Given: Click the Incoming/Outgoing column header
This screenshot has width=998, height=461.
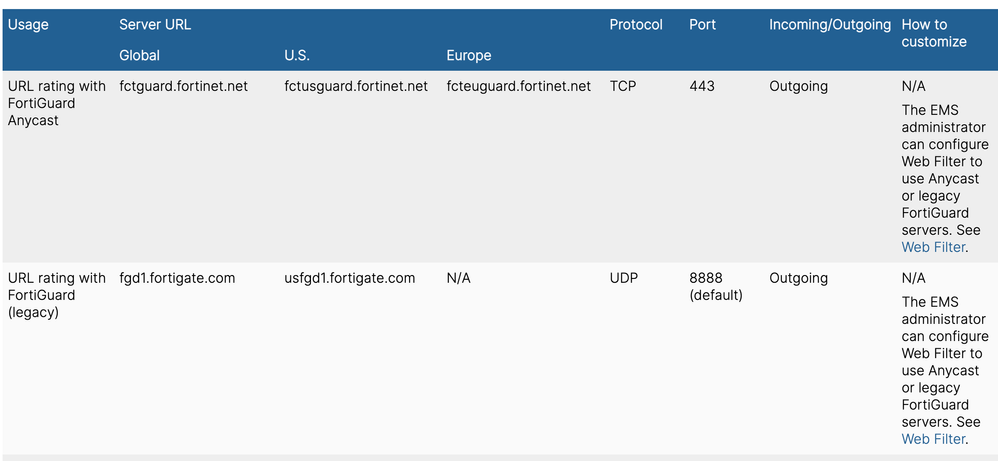Looking at the screenshot, I should pyautogui.click(x=829, y=25).
